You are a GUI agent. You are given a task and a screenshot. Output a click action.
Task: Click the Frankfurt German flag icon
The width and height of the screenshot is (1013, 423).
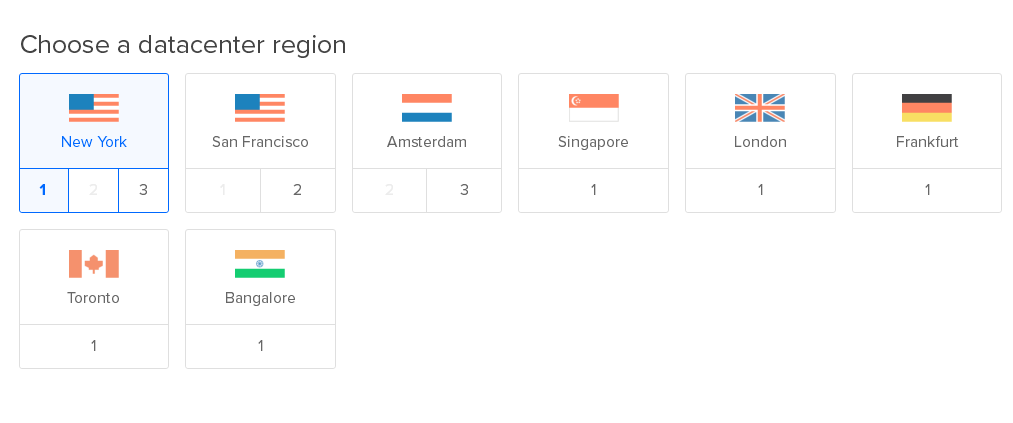tap(927, 107)
